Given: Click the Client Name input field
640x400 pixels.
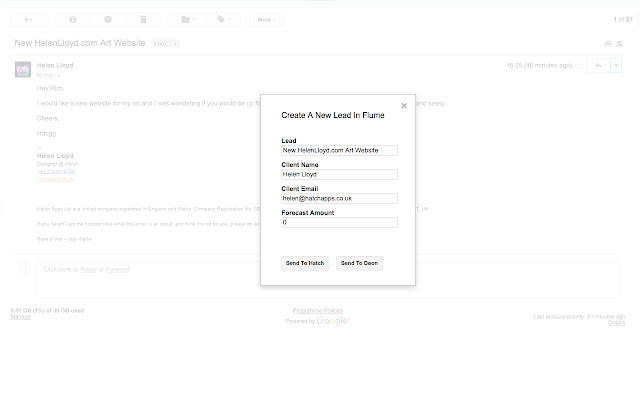Looking at the screenshot, I should click(x=339, y=174).
